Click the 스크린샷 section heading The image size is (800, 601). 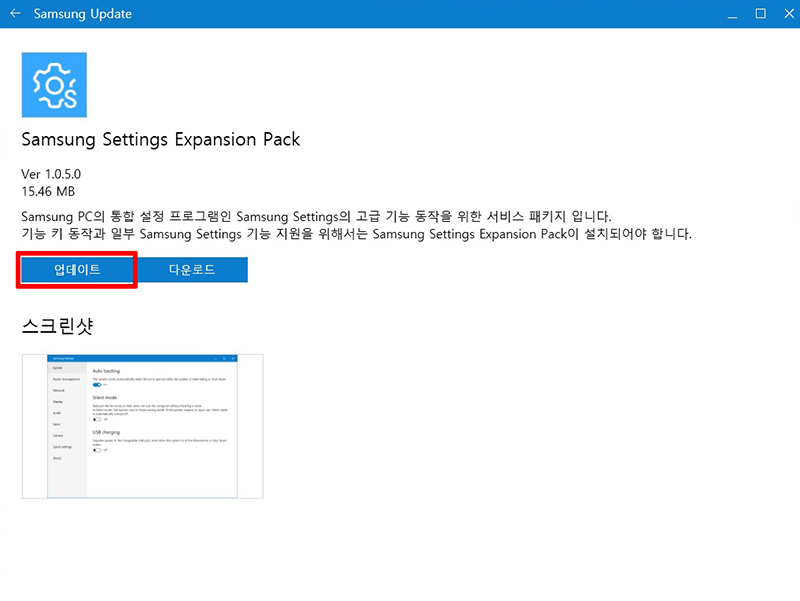click(57, 325)
